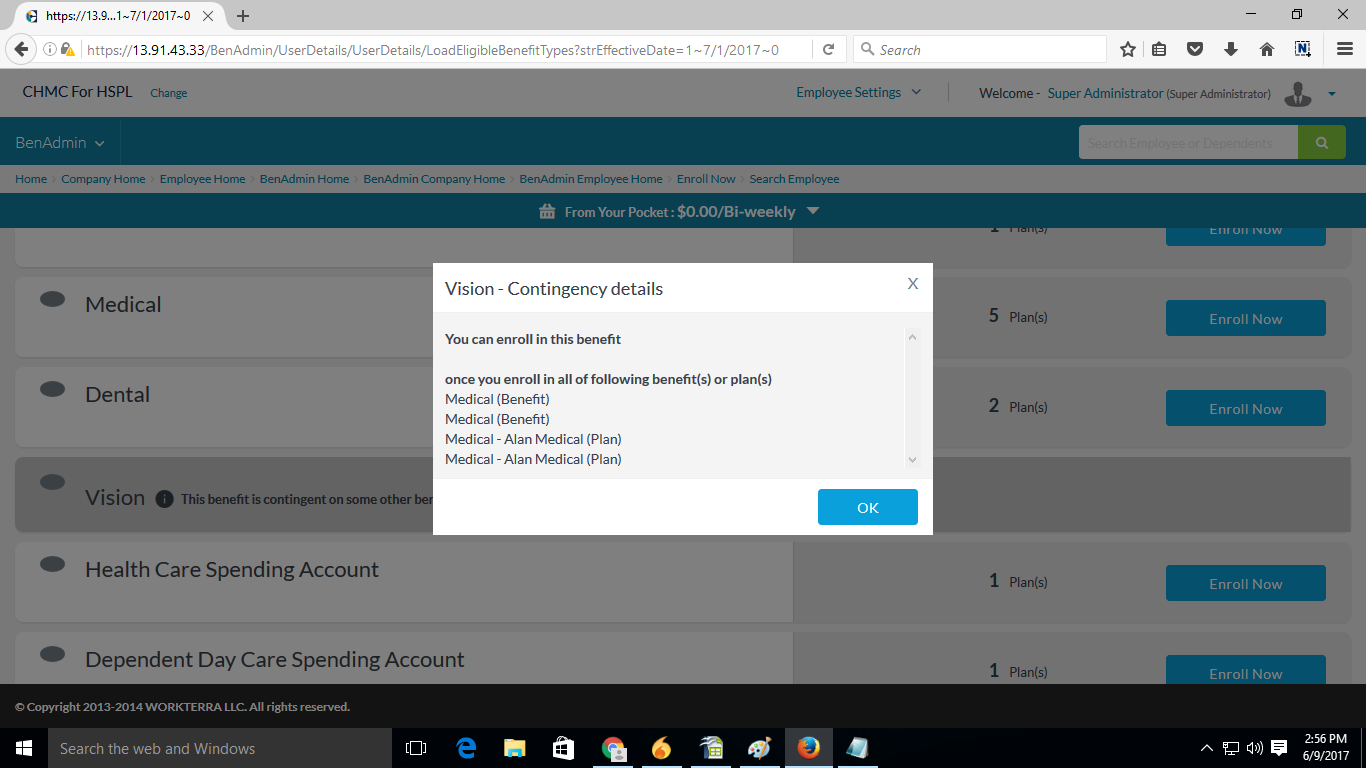
Task: Click the green employee search icon
Action: pos(1321,143)
